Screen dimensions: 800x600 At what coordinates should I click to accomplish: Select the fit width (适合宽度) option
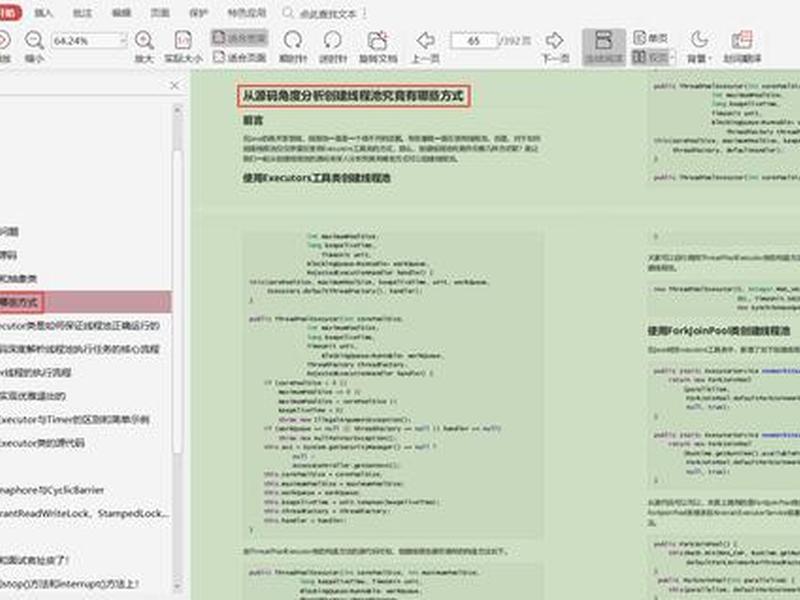click(x=239, y=37)
